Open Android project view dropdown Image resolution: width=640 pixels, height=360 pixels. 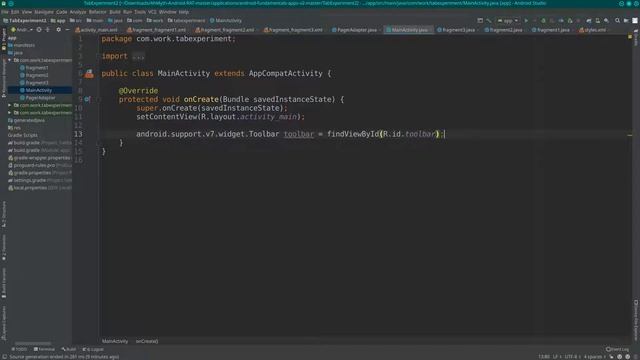[22, 30]
